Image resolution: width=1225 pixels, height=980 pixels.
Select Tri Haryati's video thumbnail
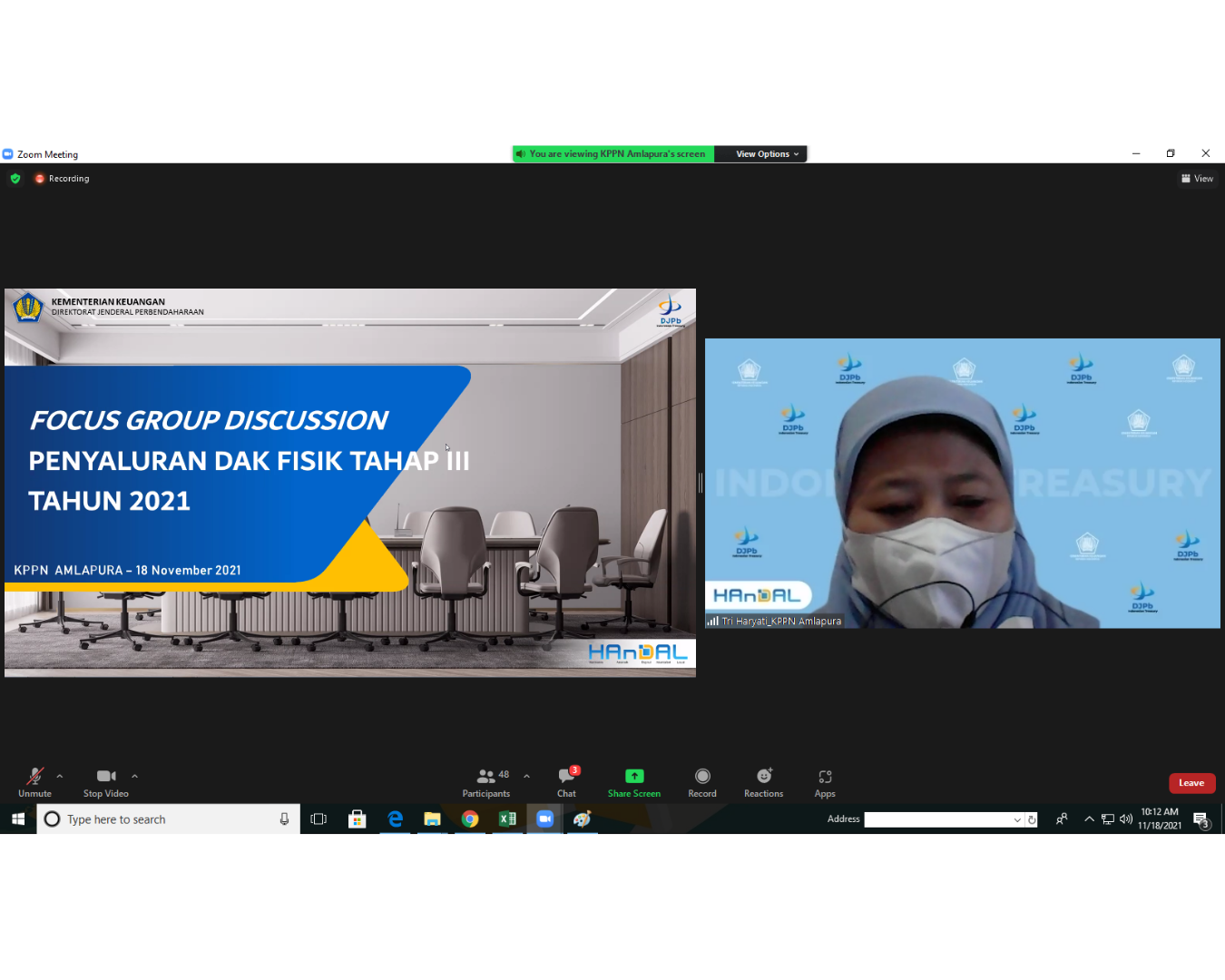(x=962, y=483)
